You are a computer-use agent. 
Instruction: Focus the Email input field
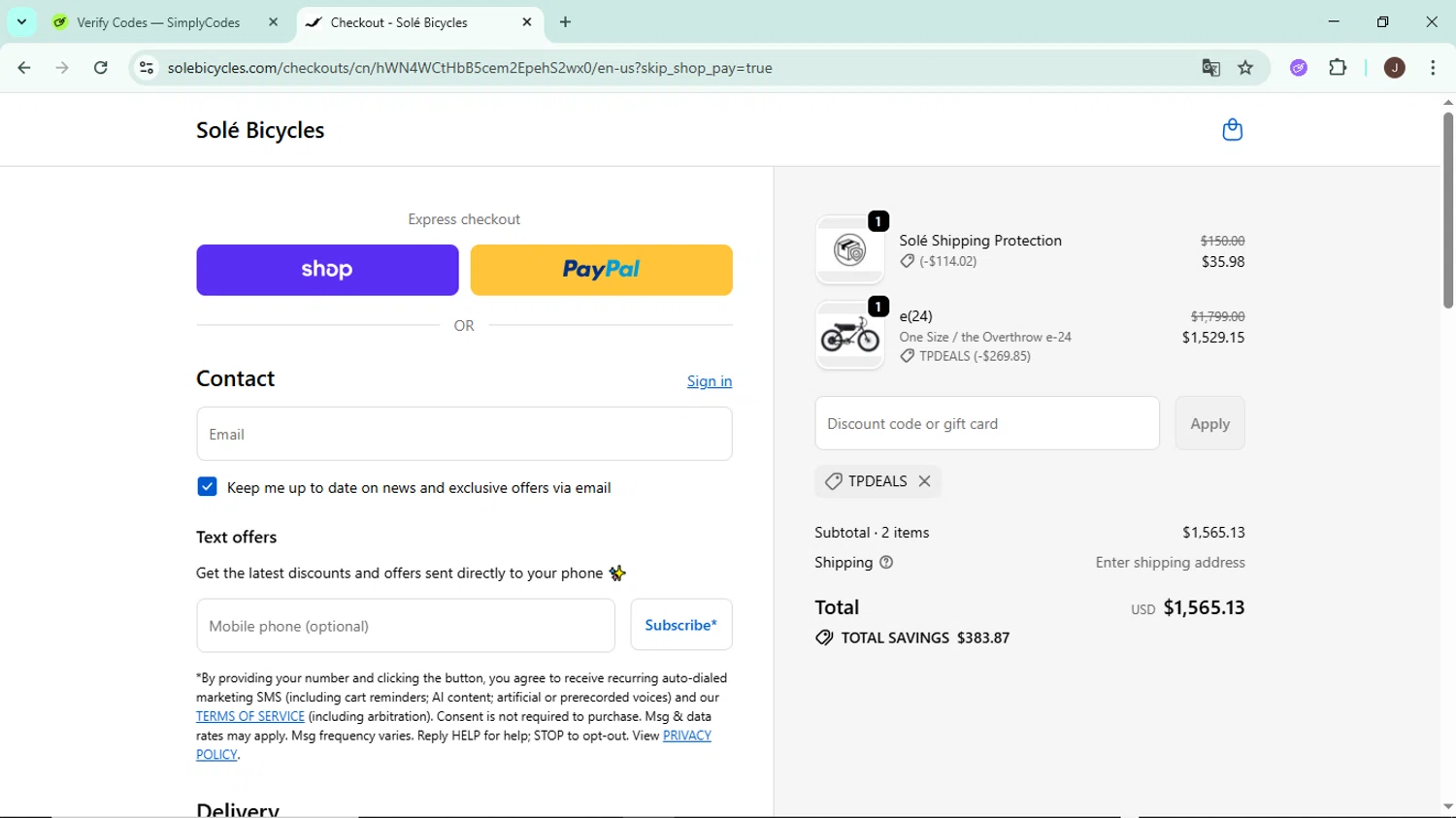464,434
